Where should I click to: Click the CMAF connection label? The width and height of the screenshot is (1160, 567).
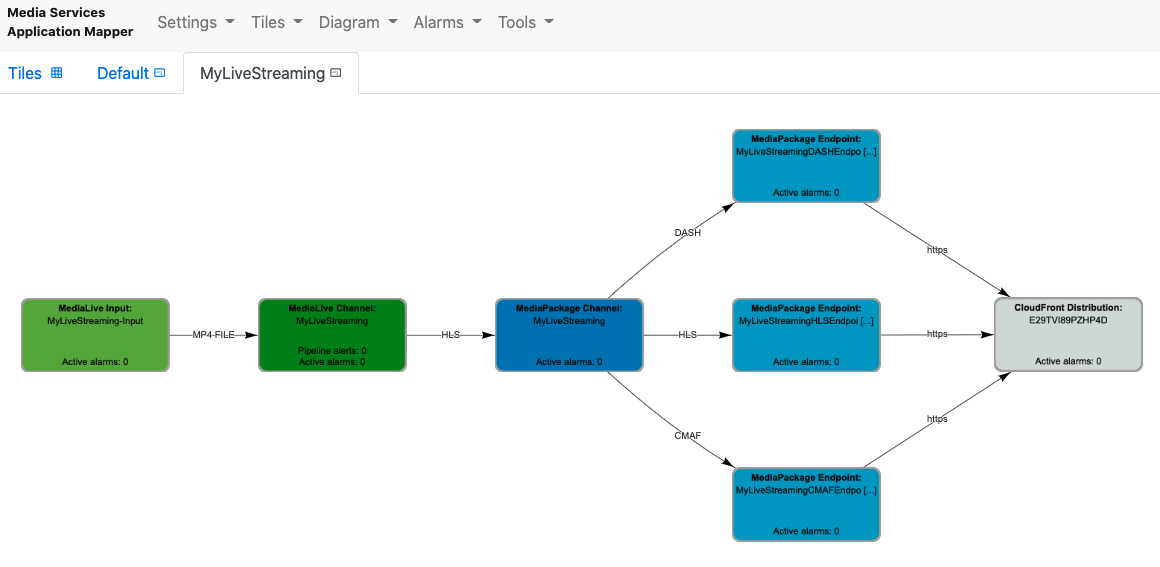[x=687, y=436]
